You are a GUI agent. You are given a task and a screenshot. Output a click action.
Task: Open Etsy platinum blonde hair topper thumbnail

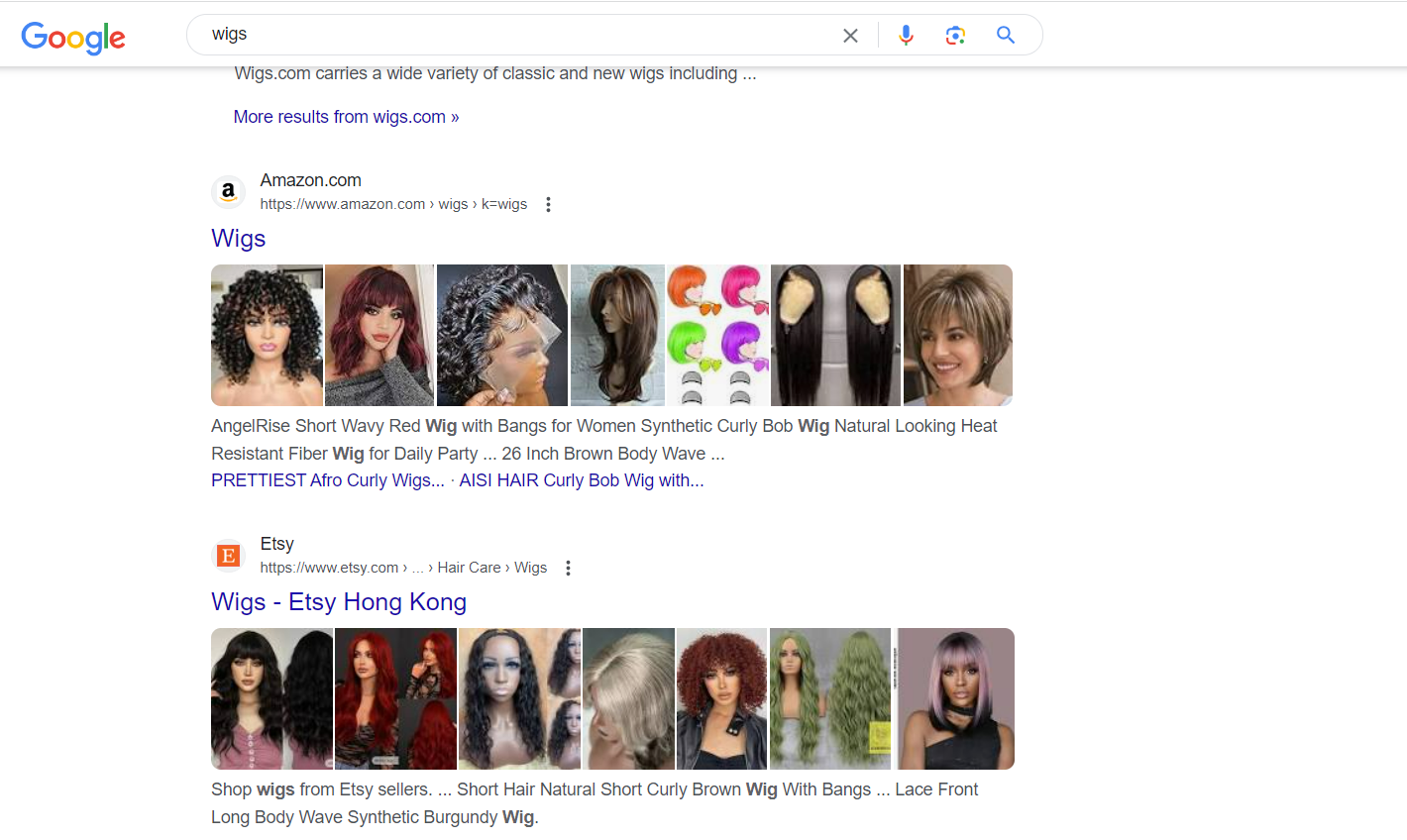628,698
